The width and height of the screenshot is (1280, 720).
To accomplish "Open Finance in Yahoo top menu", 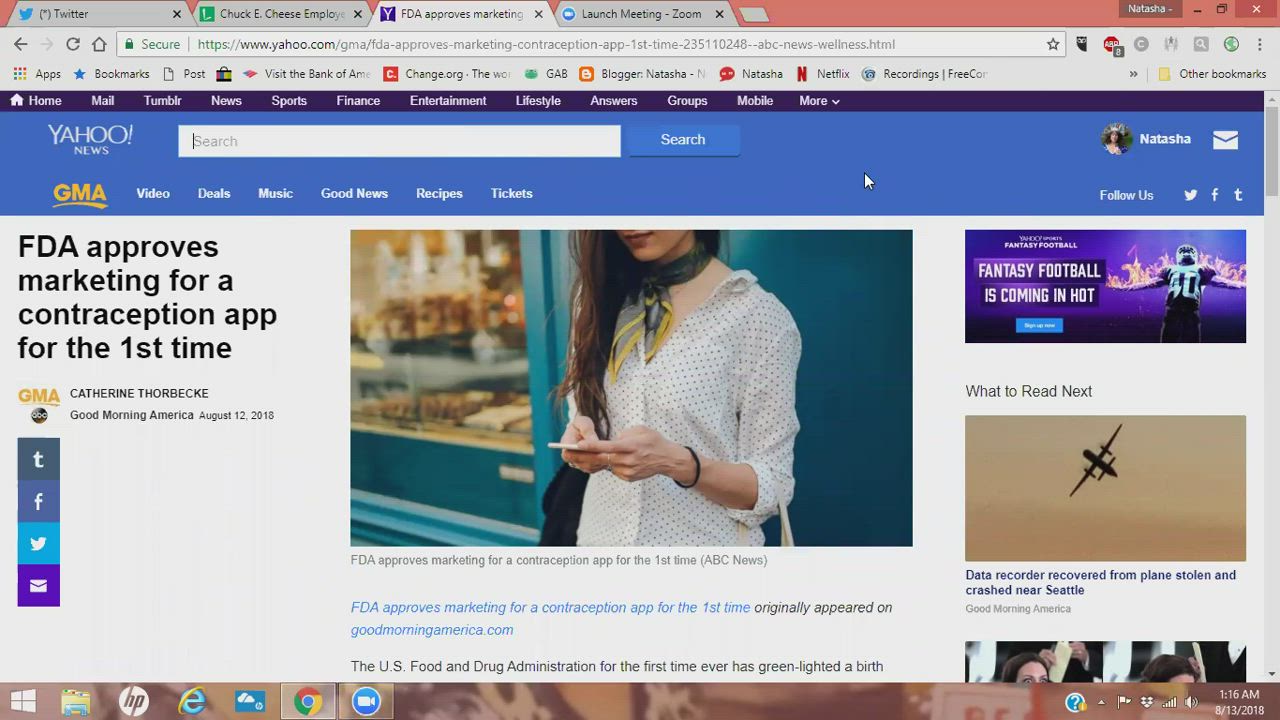I will 358,101.
